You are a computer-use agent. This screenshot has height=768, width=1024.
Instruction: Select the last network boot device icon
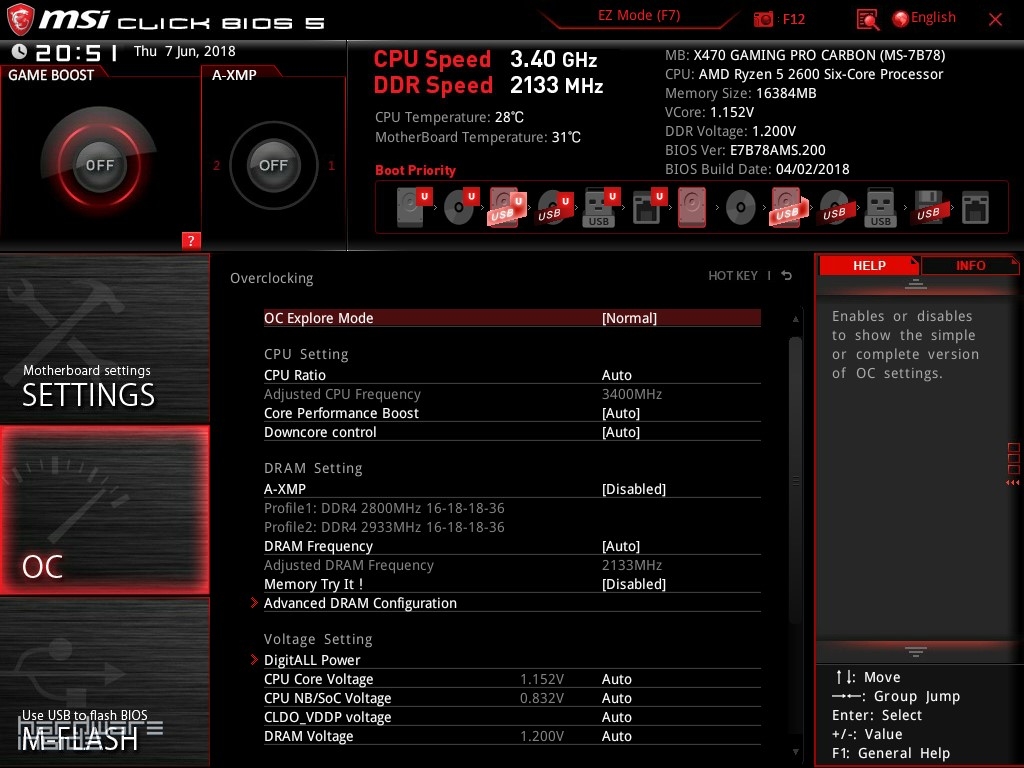coord(974,208)
